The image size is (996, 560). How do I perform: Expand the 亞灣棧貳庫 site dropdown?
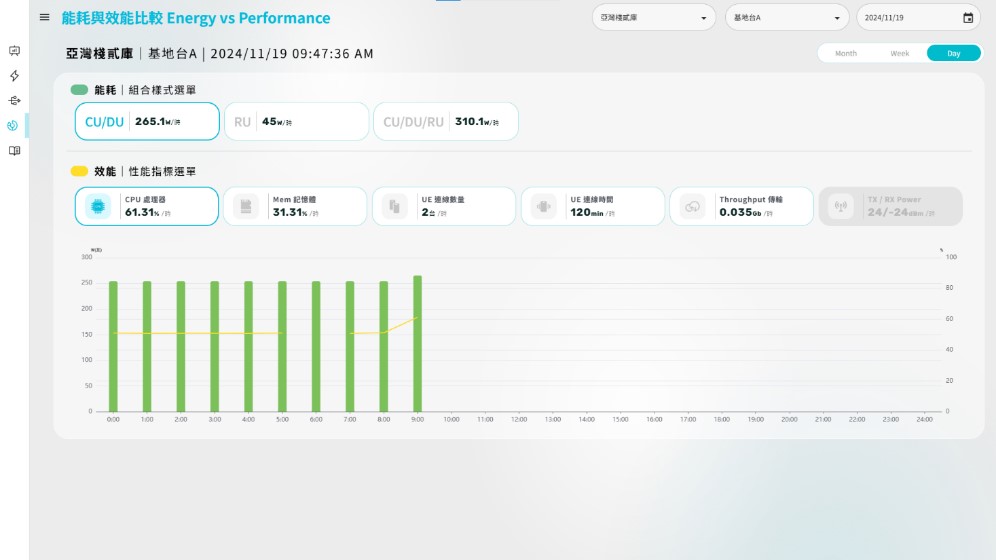654,18
